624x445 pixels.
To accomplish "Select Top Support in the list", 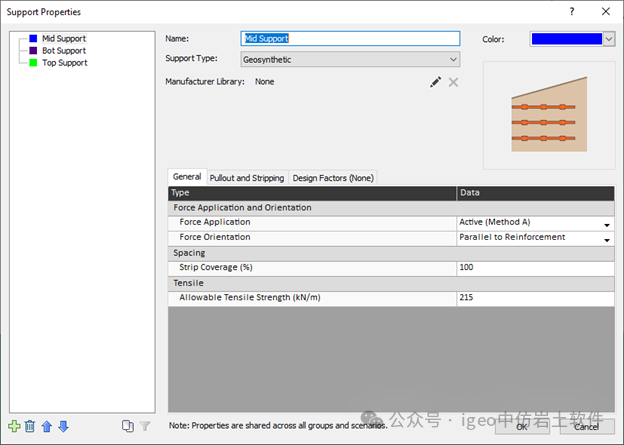I will pos(64,63).
